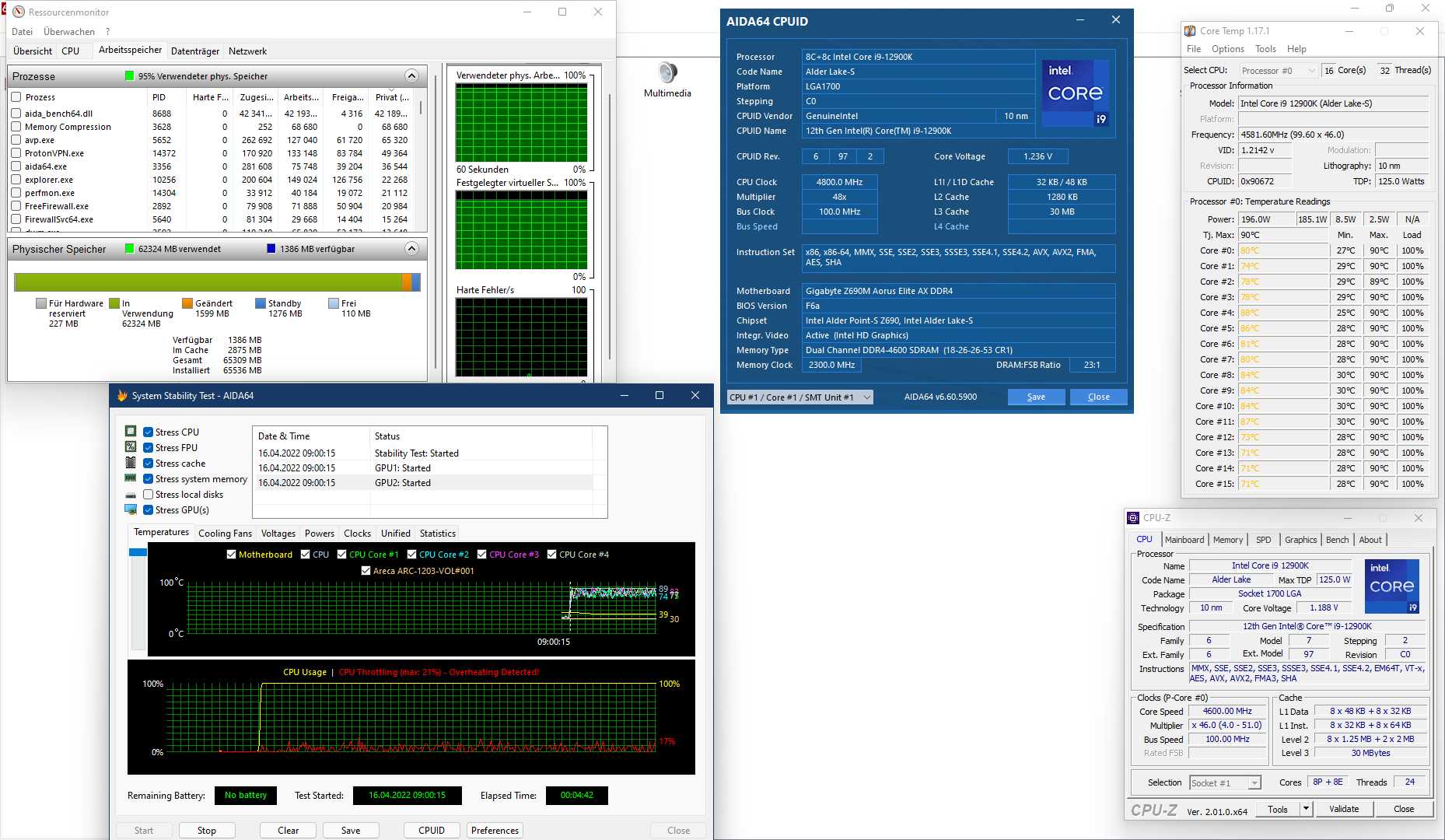Open the Bench tab in CPU-Z
This screenshot has height=840, width=1445.
point(1337,540)
